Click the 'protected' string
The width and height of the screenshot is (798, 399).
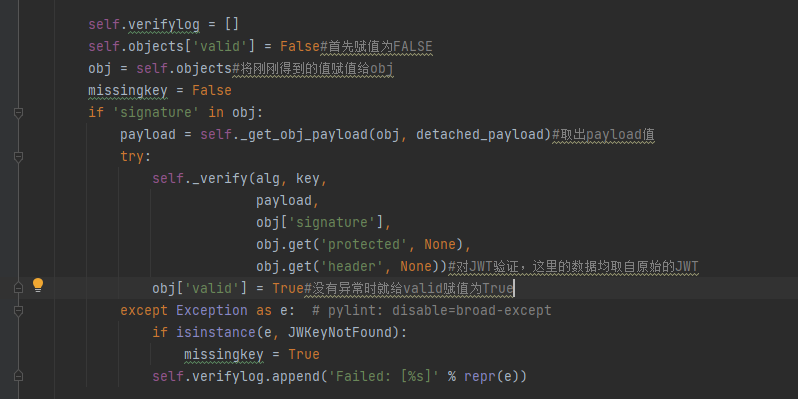364,245
